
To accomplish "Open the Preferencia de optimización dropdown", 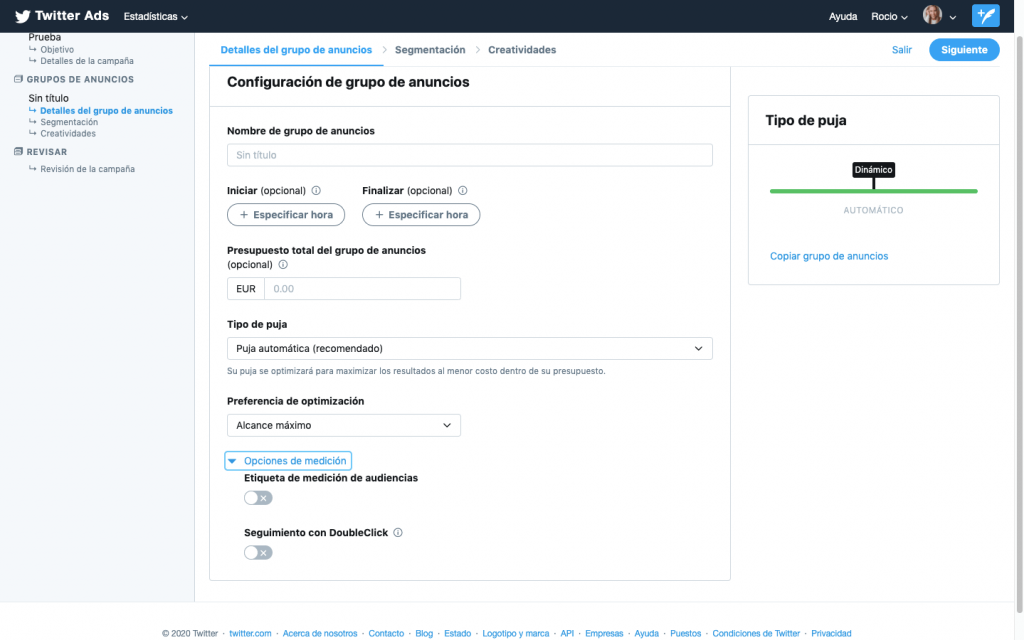I will [343, 424].
